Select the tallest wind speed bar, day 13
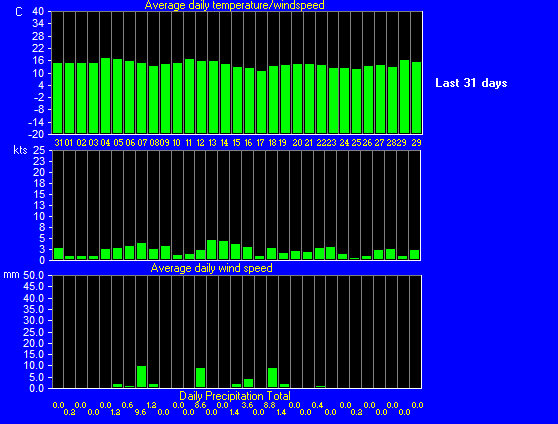The width and height of the screenshot is (558, 424). (211, 250)
